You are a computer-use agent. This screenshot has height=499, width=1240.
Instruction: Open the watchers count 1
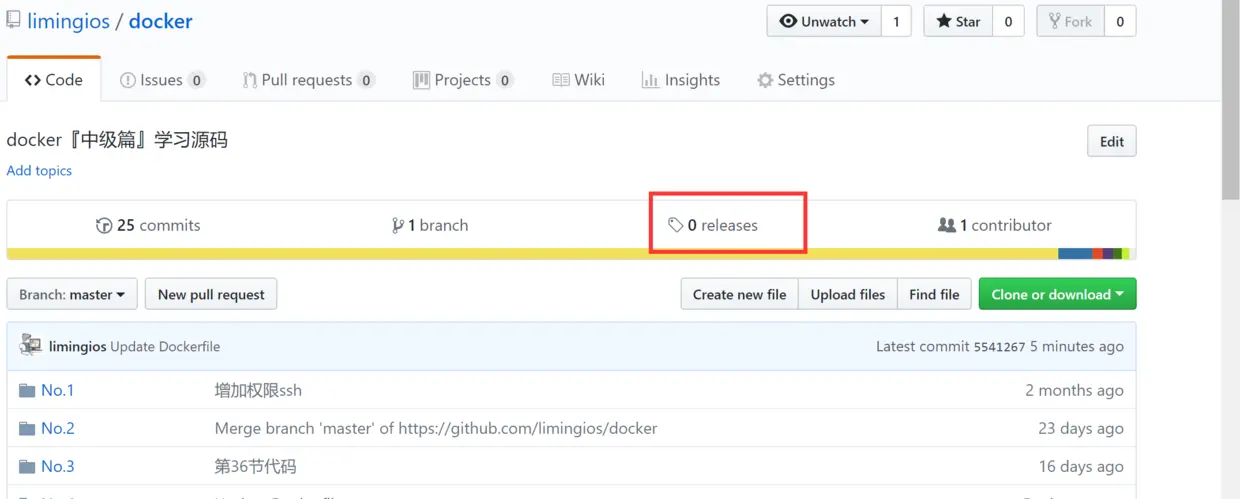(896, 21)
